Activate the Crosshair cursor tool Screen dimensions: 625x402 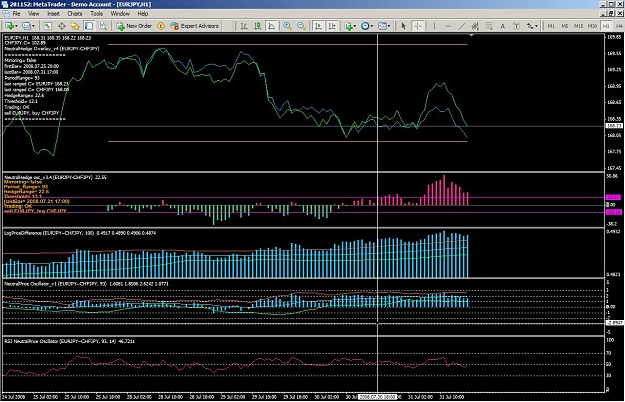click(x=417, y=26)
